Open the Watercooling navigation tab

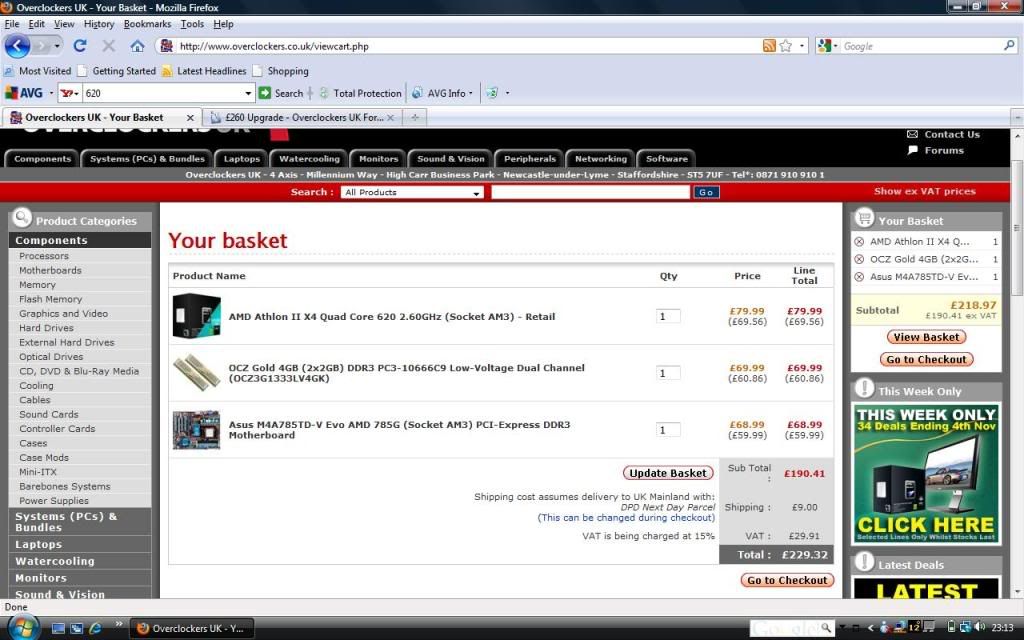(309, 158)
